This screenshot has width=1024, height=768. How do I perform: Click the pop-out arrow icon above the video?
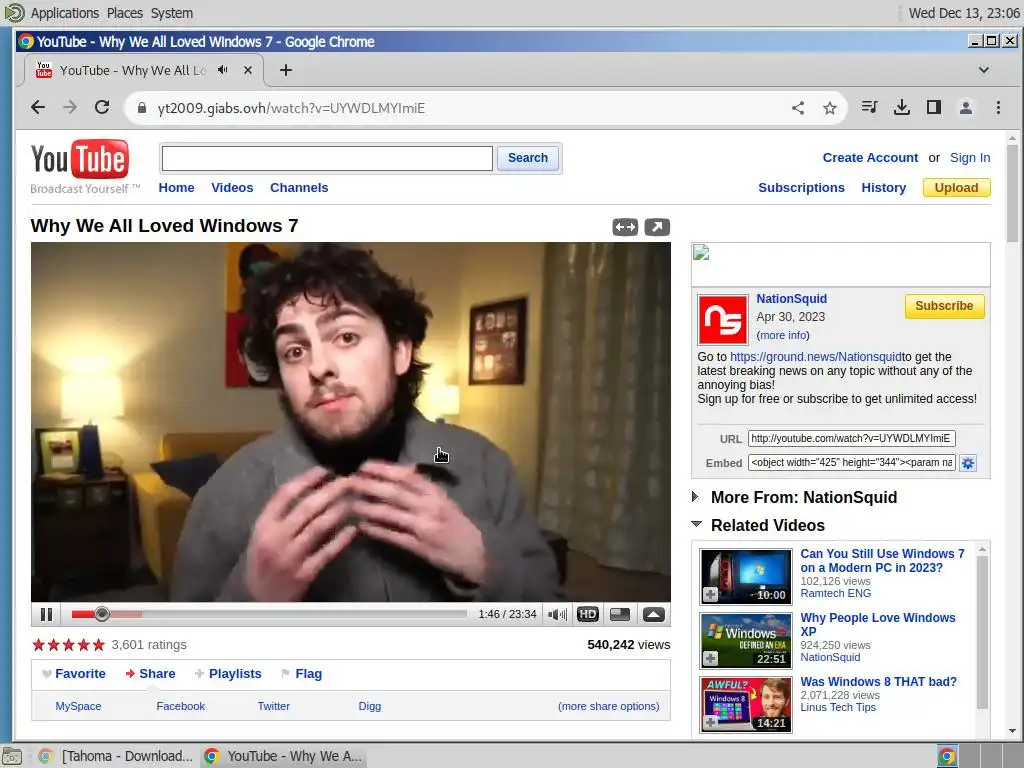pos(657,227)
